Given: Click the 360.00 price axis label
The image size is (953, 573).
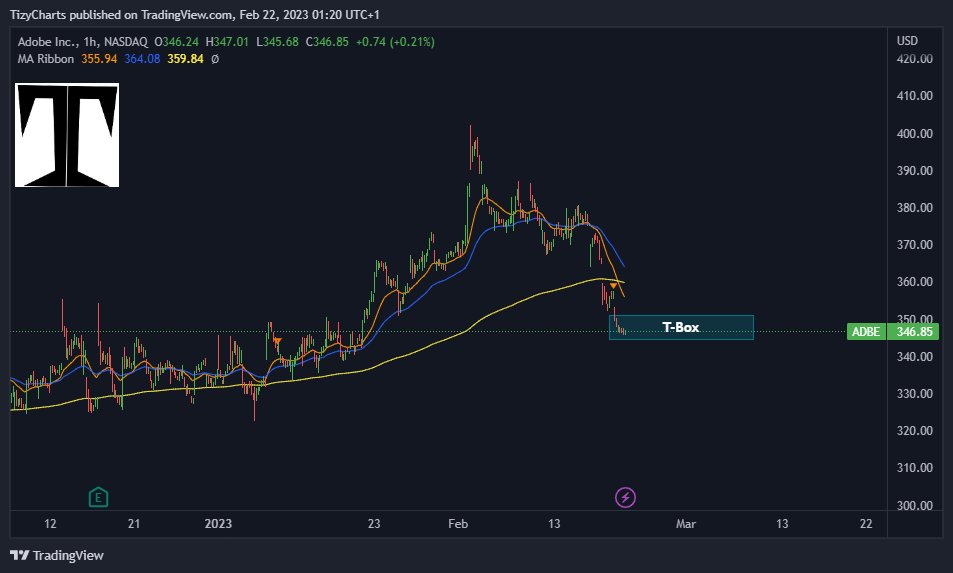Looking at the screenshot, I should [x=915, y=282].
